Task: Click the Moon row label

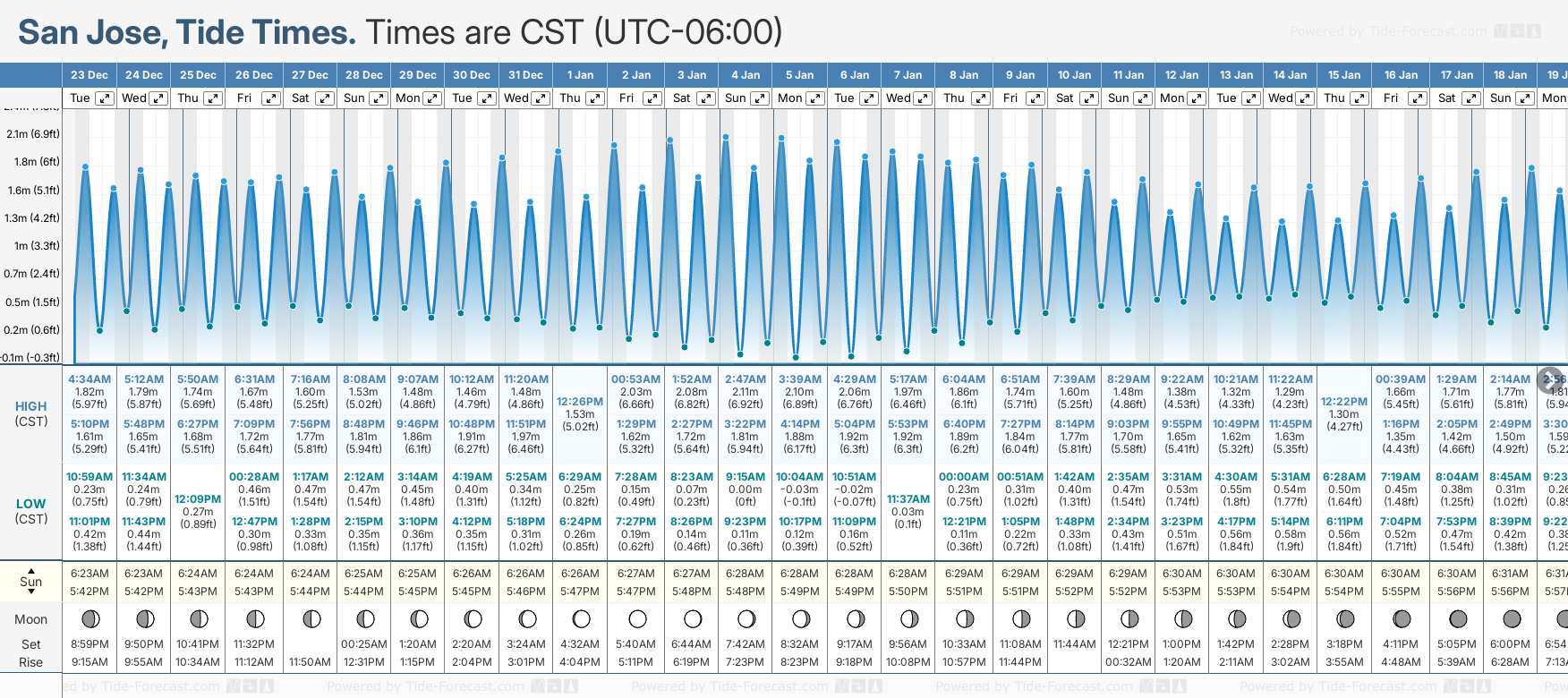Action: pyautogui.click(x=31, y=619)
